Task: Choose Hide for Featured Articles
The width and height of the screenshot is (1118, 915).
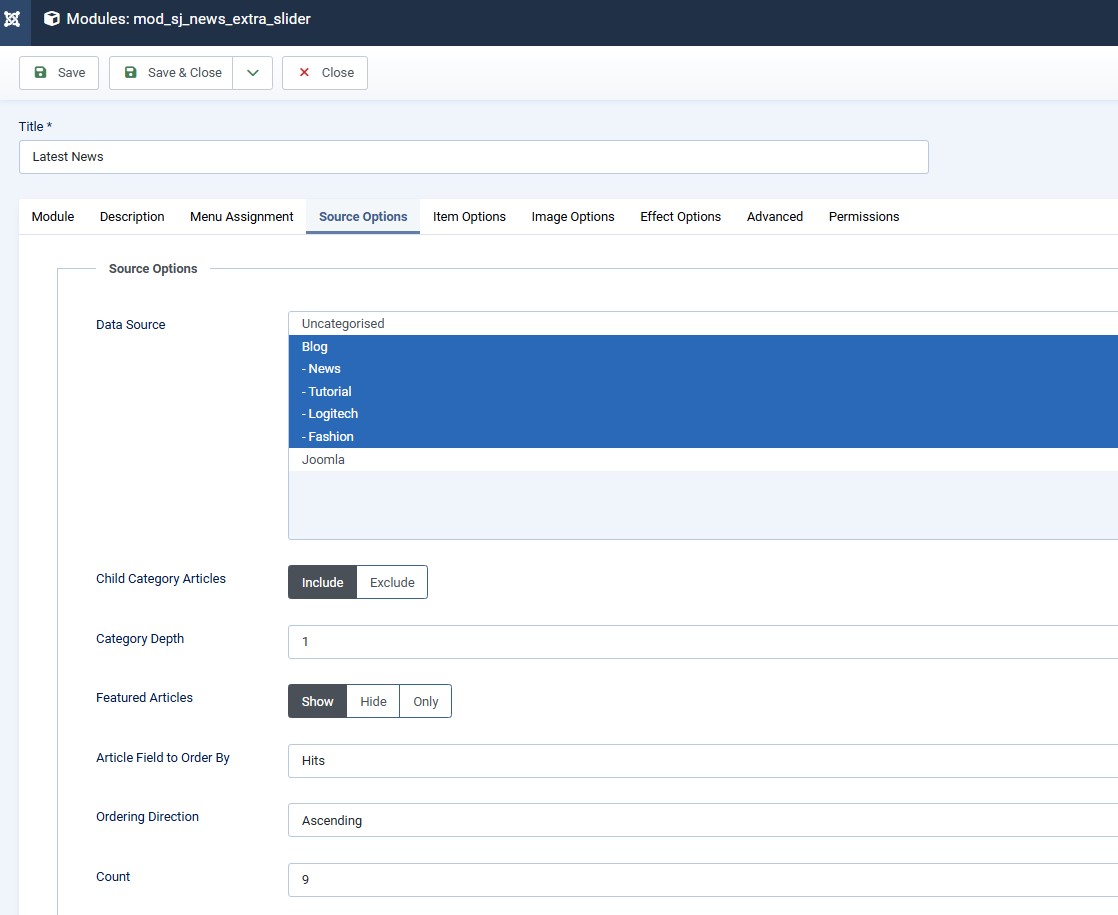Action: click(373, 702)
